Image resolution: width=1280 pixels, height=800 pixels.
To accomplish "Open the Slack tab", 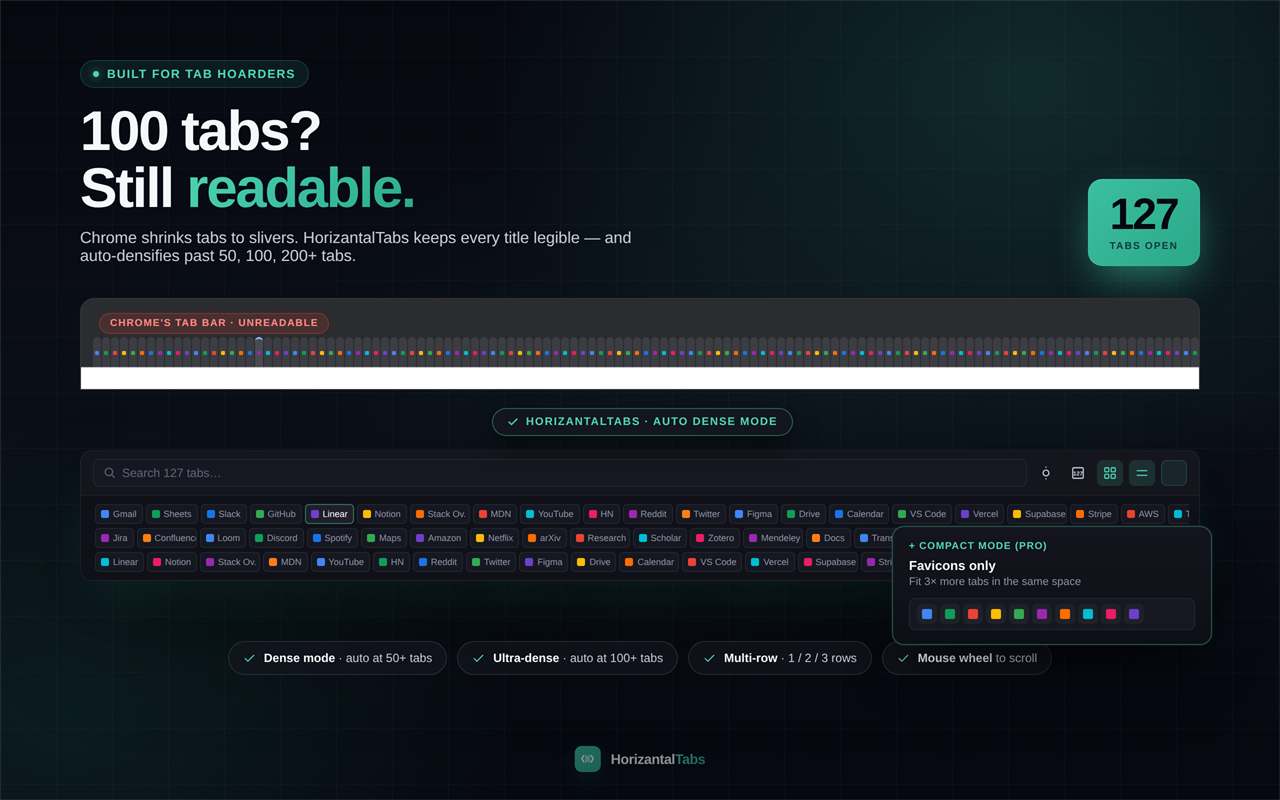I will [x=224, y=514].
